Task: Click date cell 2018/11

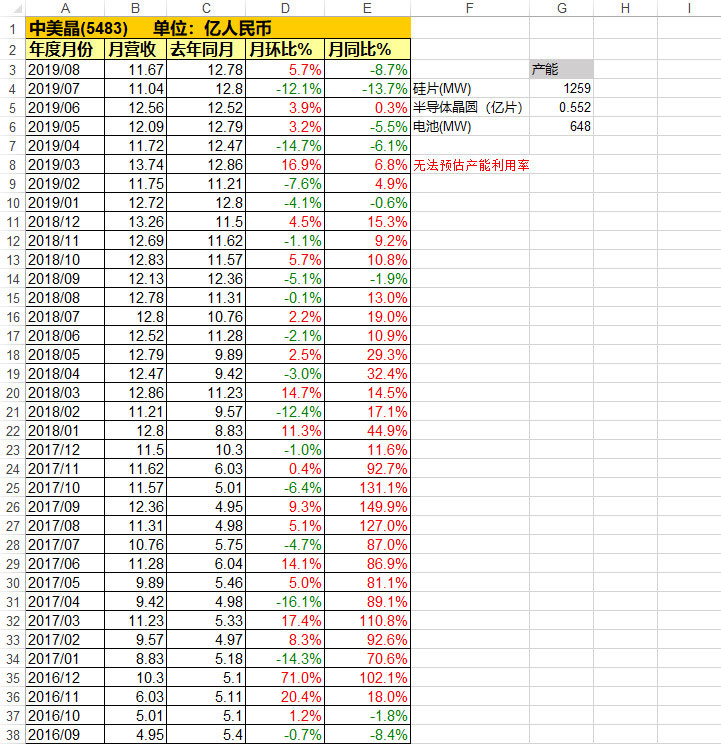Action: pos(65,241)
